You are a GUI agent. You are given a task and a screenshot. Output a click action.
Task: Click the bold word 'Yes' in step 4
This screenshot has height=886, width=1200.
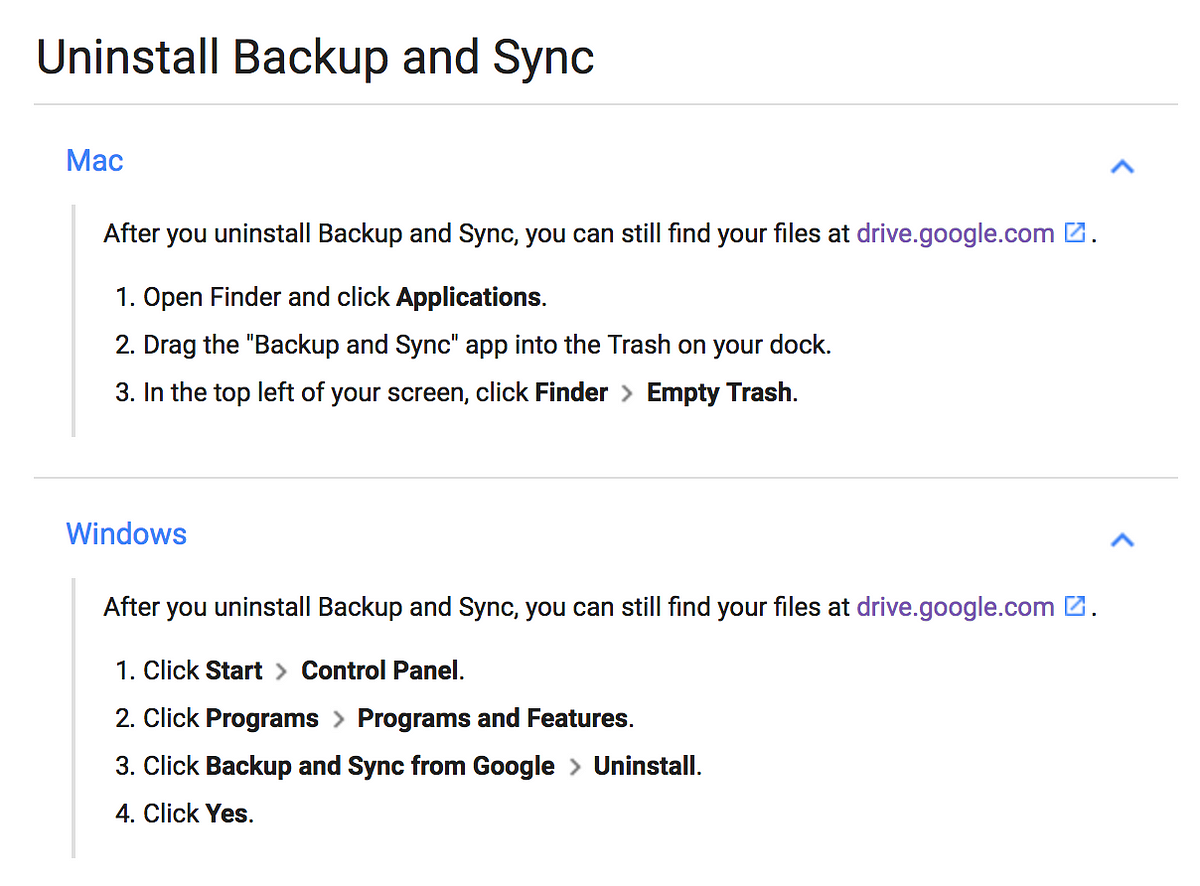pyautogui.click(x=227, y=814)
